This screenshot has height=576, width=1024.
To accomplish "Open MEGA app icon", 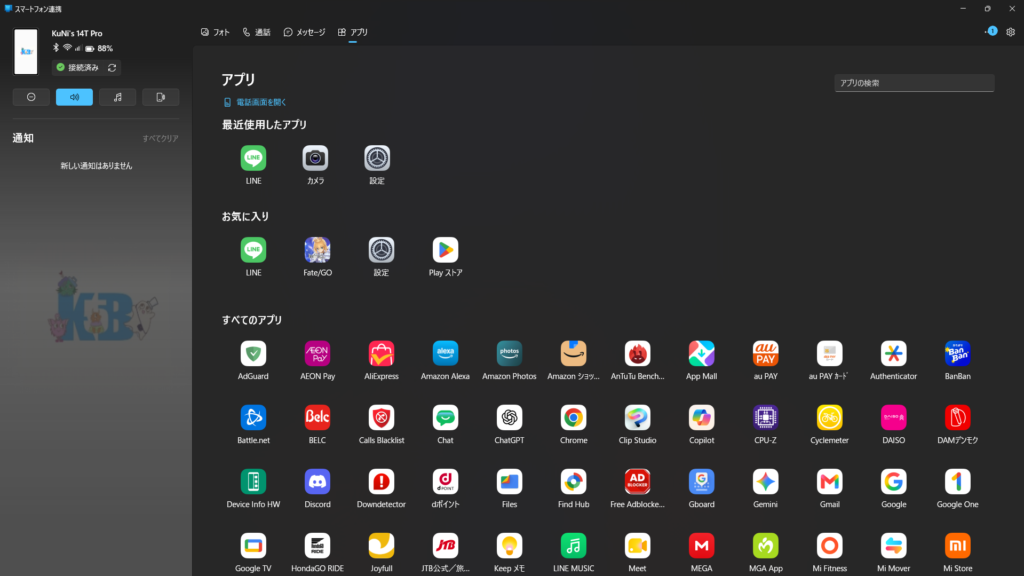I will (x=701, y=545).
